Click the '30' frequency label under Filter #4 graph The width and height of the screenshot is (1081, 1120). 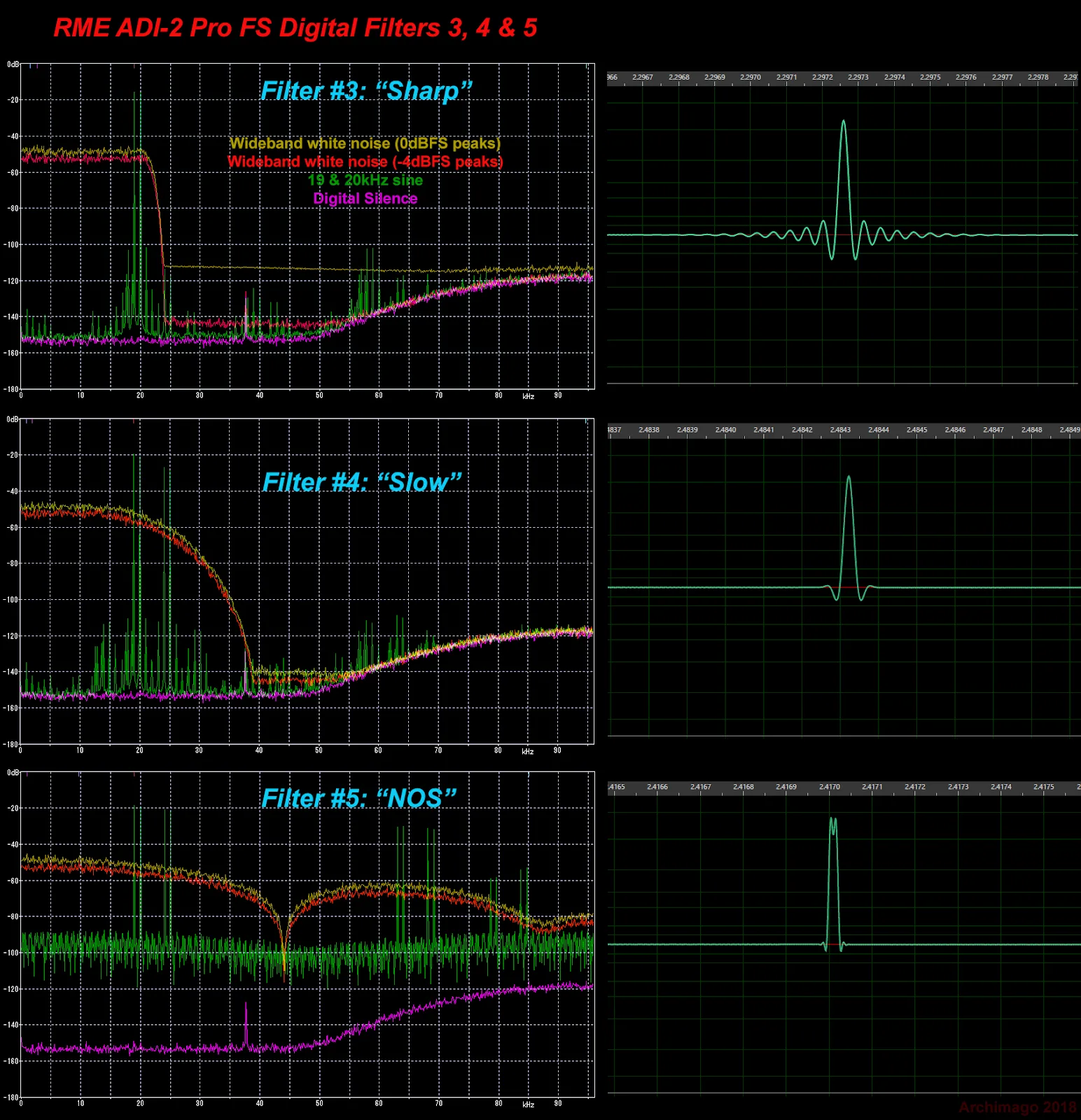click(x=200, y=750)
